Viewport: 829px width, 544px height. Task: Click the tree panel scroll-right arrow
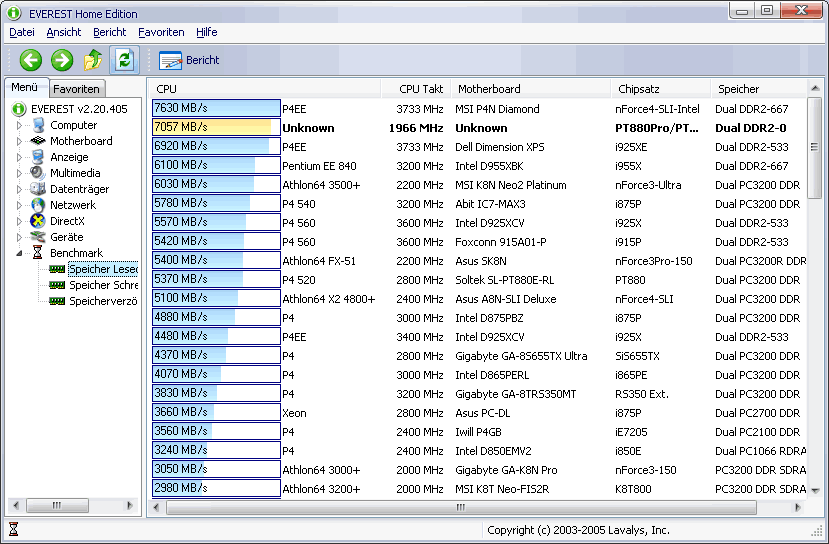tap(130, 505)
